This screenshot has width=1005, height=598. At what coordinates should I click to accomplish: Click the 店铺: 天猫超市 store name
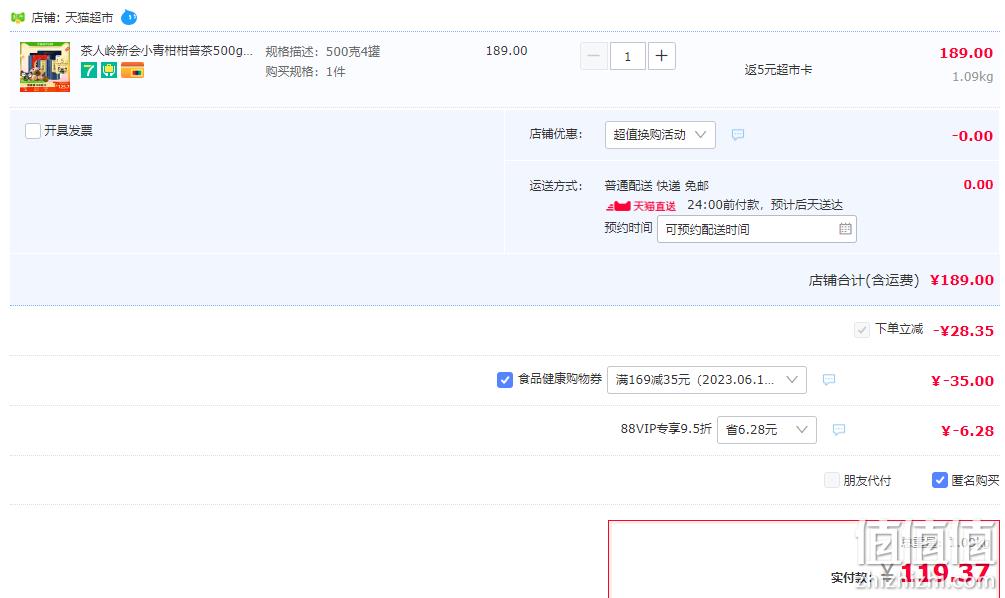pos(72,17)
